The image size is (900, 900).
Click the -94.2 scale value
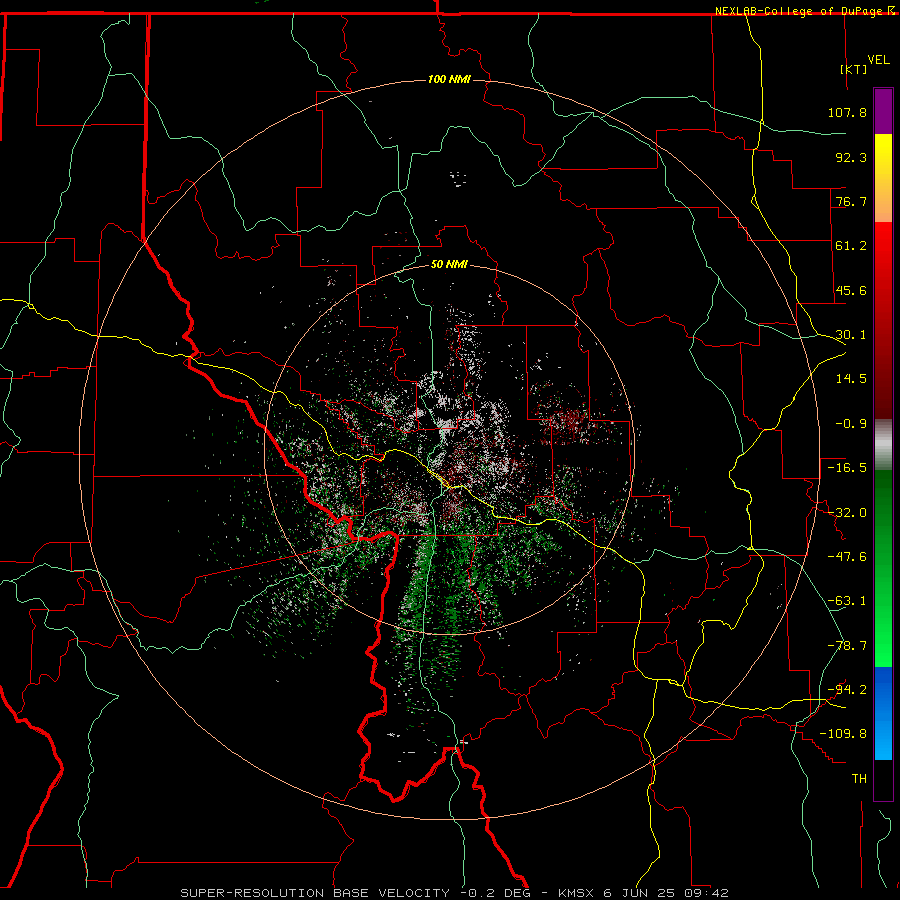[x=847, y=690]
